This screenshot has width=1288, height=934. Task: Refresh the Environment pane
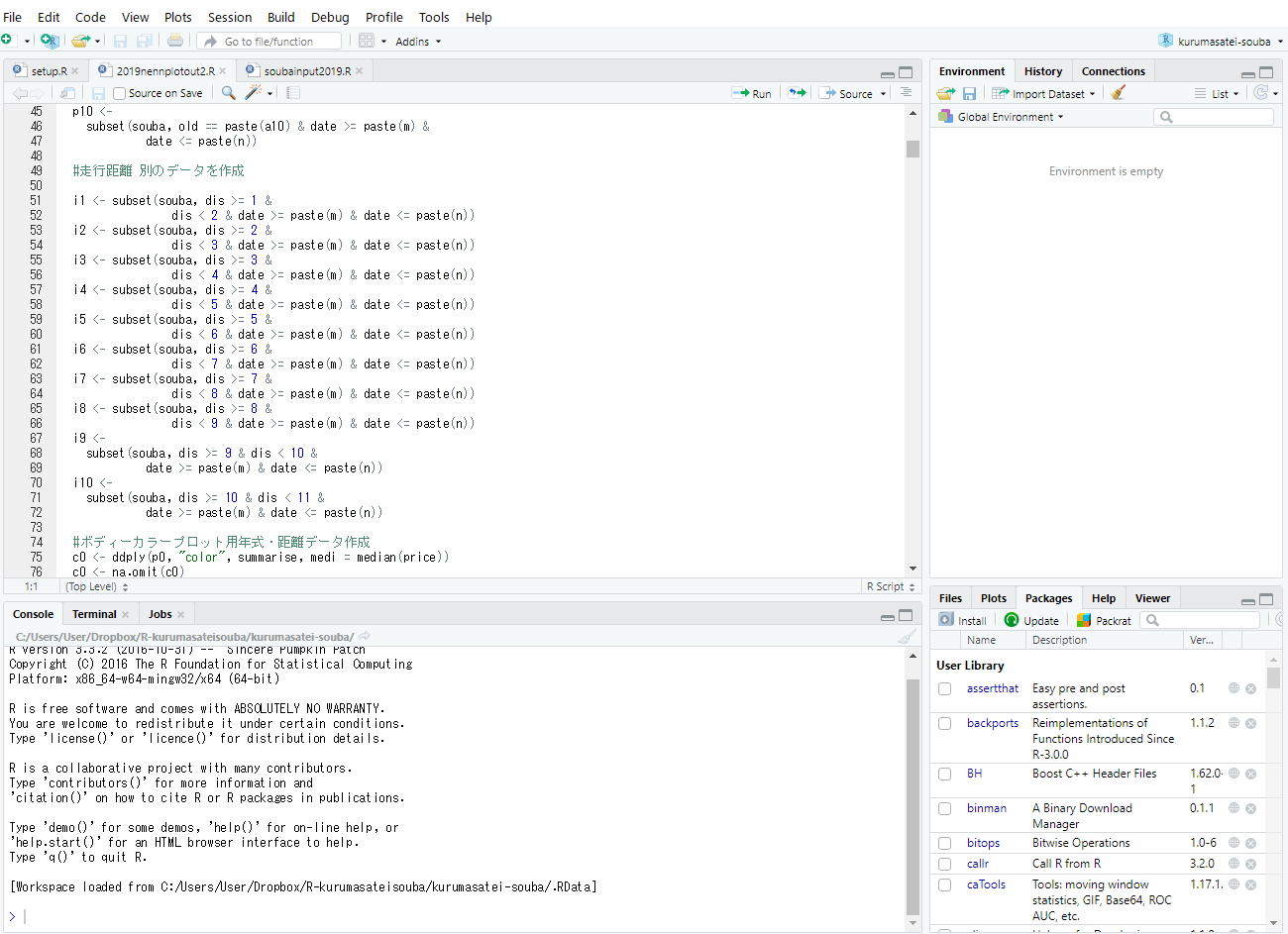click(x=1260, y=93)
